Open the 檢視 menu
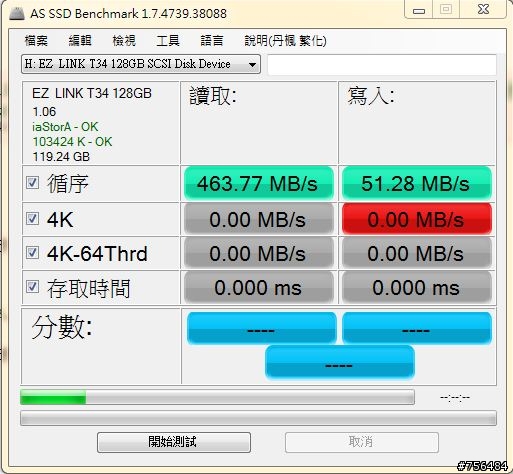 [x=124, y=41]
